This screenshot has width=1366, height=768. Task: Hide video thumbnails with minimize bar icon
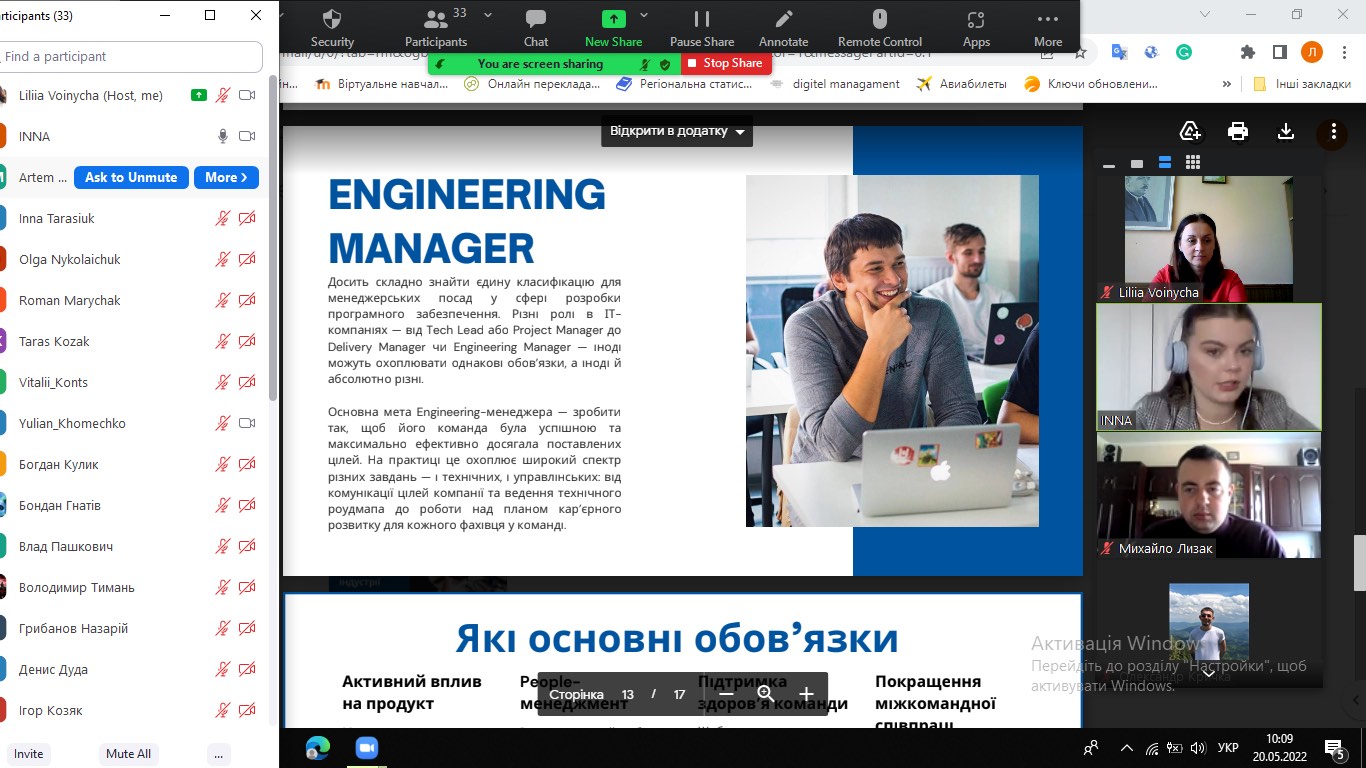(x=1109, y=165)
